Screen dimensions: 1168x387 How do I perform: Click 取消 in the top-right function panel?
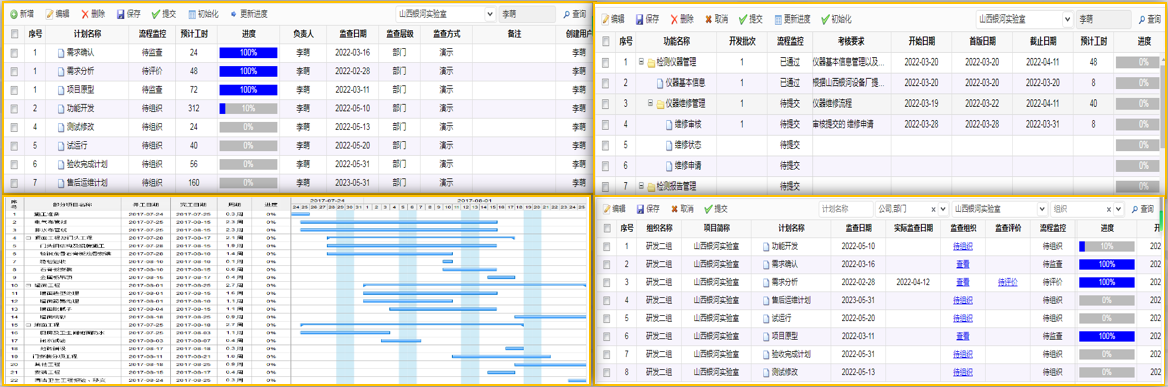click(715, 19)
